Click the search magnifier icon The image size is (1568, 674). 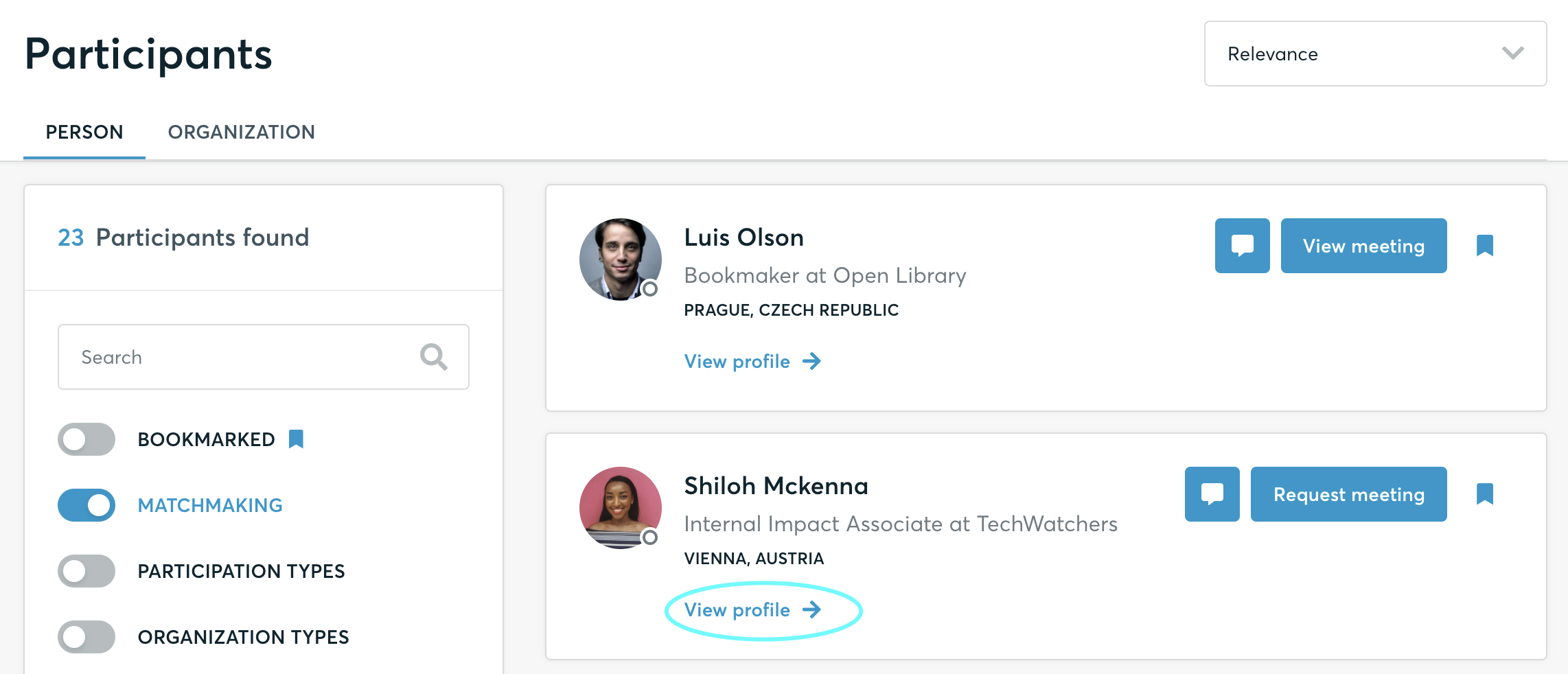[x=434, y=357]
